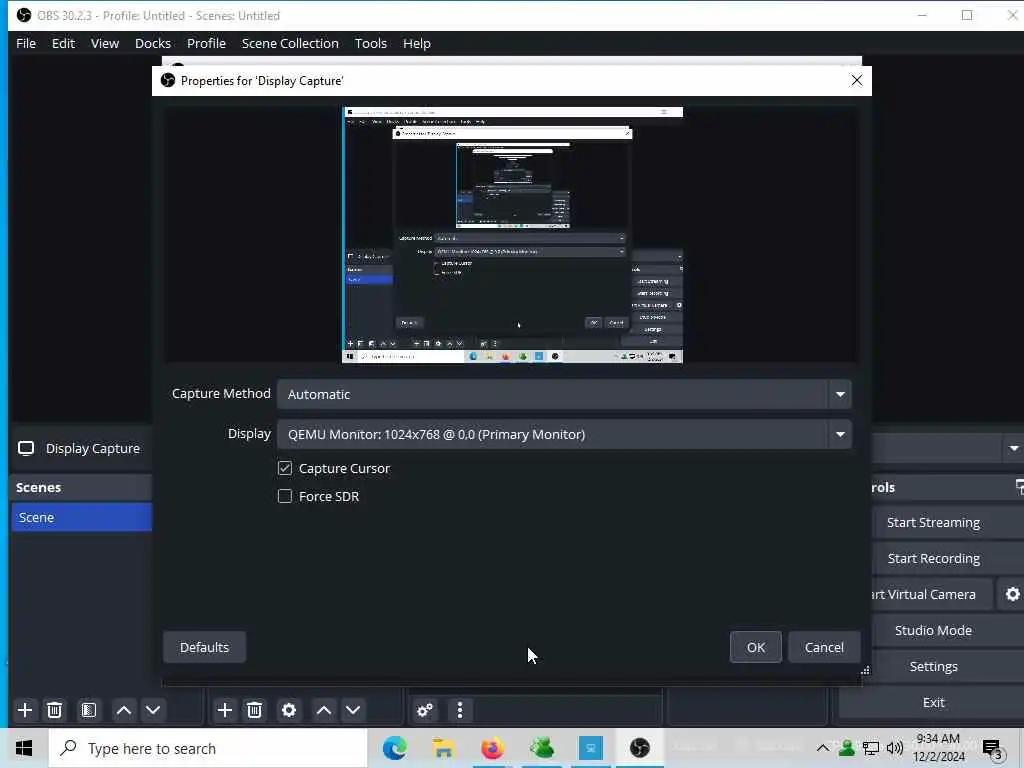The width and height of the screenshot is (1024, 768).
Task: Open the taskbar clock showing 9:34 AM
Action: pos(938,748)
